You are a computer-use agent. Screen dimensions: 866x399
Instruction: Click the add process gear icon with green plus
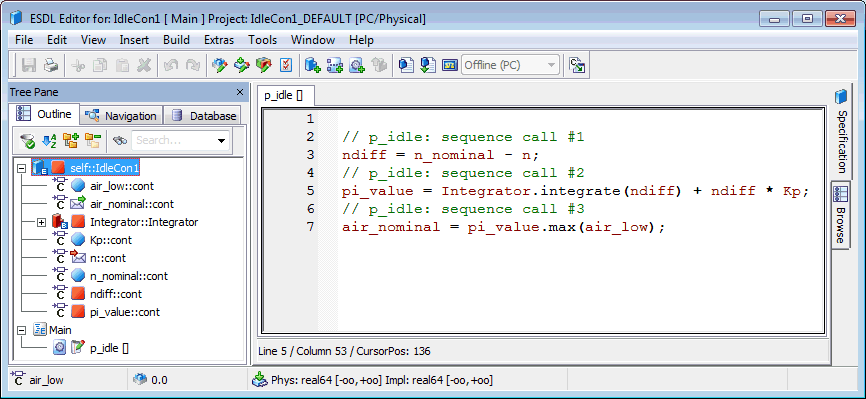click(x=357, y=65)
